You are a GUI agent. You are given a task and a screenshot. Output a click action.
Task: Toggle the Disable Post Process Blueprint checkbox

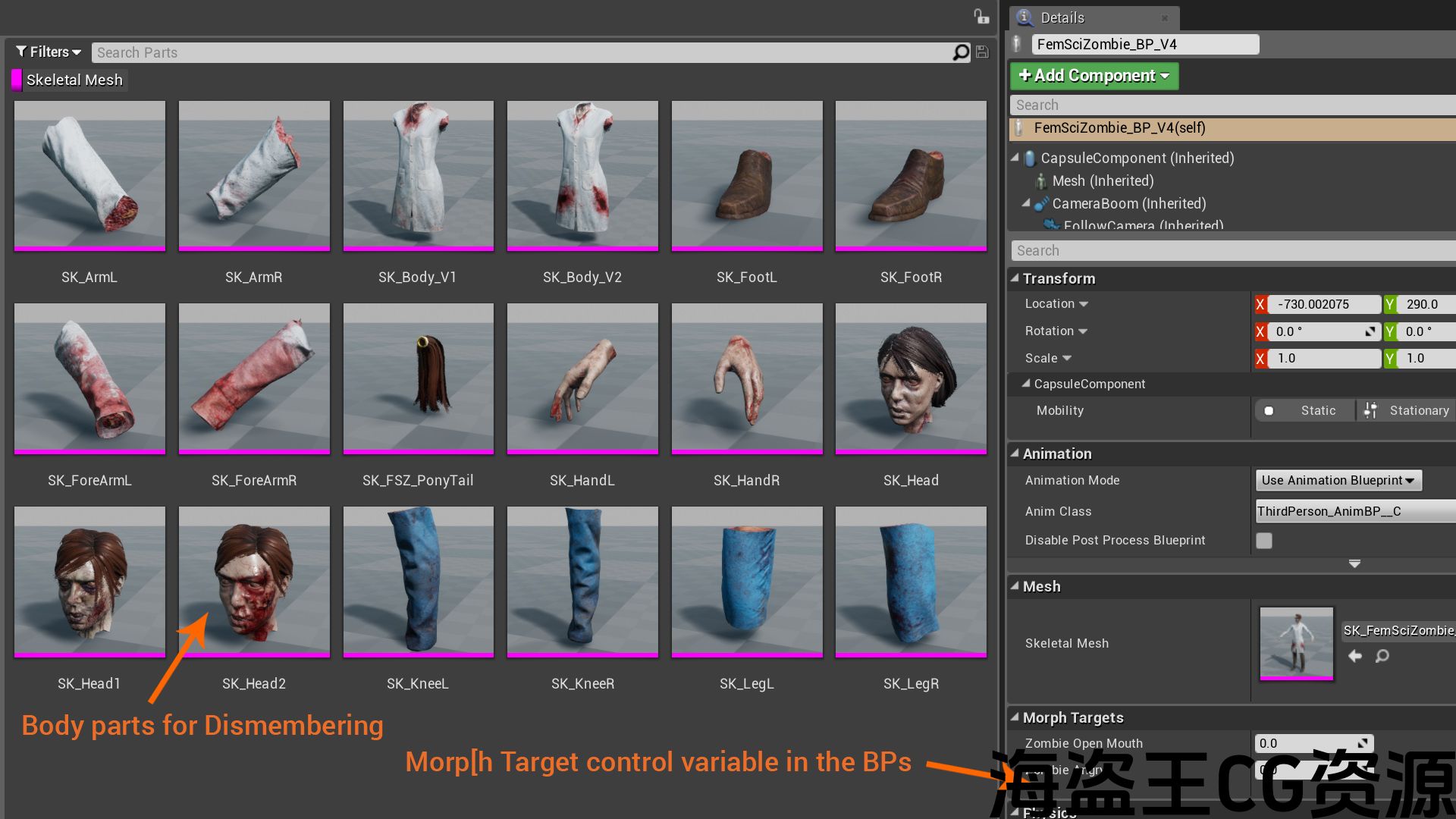coord(1264,541)
